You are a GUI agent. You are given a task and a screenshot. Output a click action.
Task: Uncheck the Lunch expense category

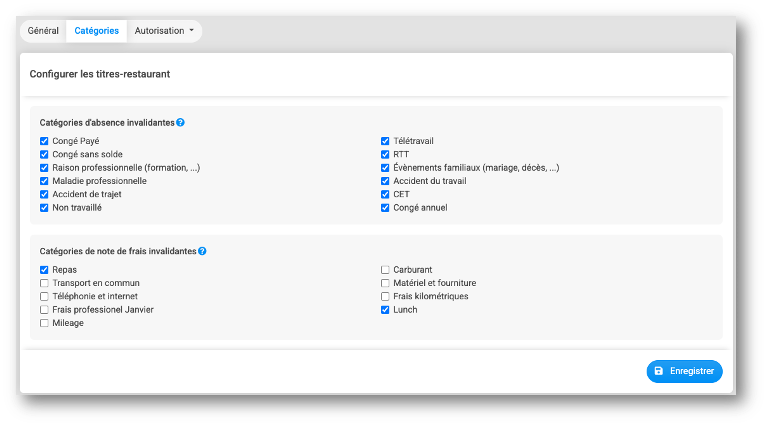click(385, 310)
